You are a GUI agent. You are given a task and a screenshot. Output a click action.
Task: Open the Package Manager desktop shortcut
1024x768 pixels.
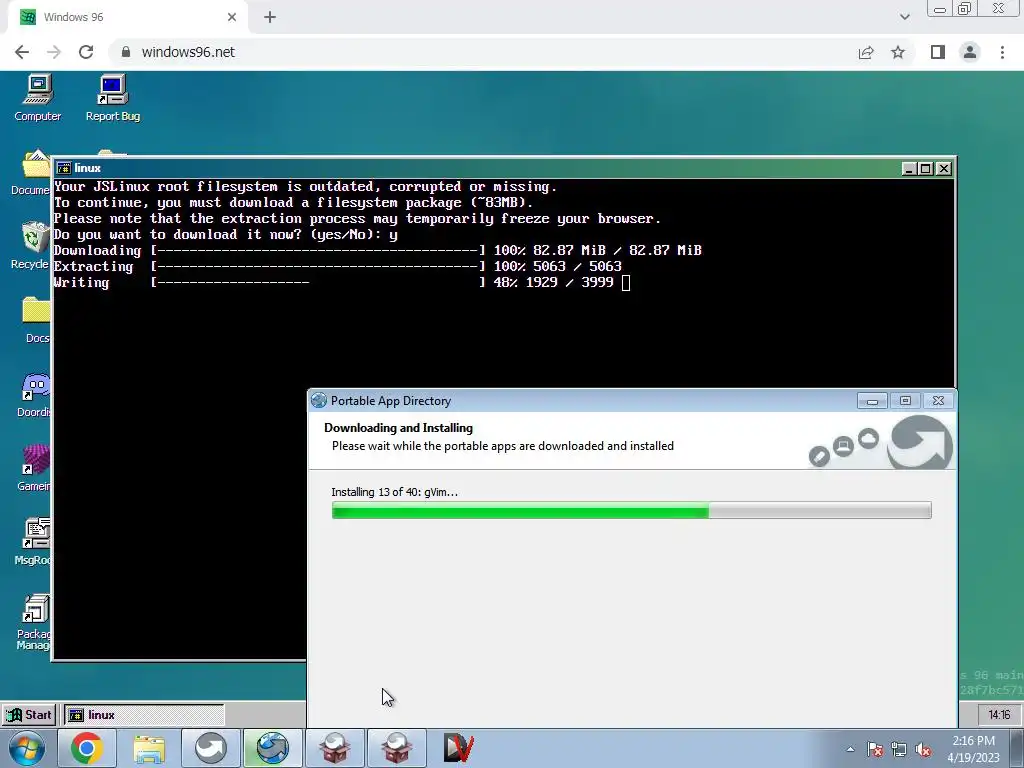point(34,622)
